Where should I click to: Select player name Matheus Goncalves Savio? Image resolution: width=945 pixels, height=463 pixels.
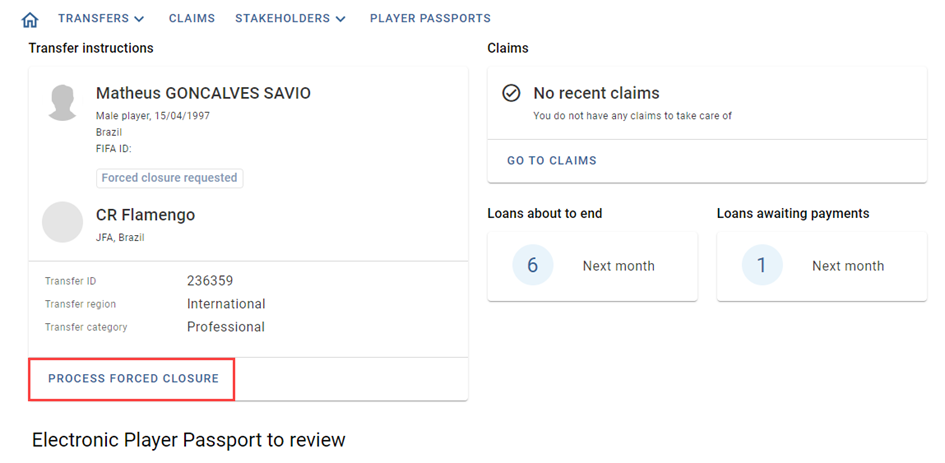[x=203, y=93]
